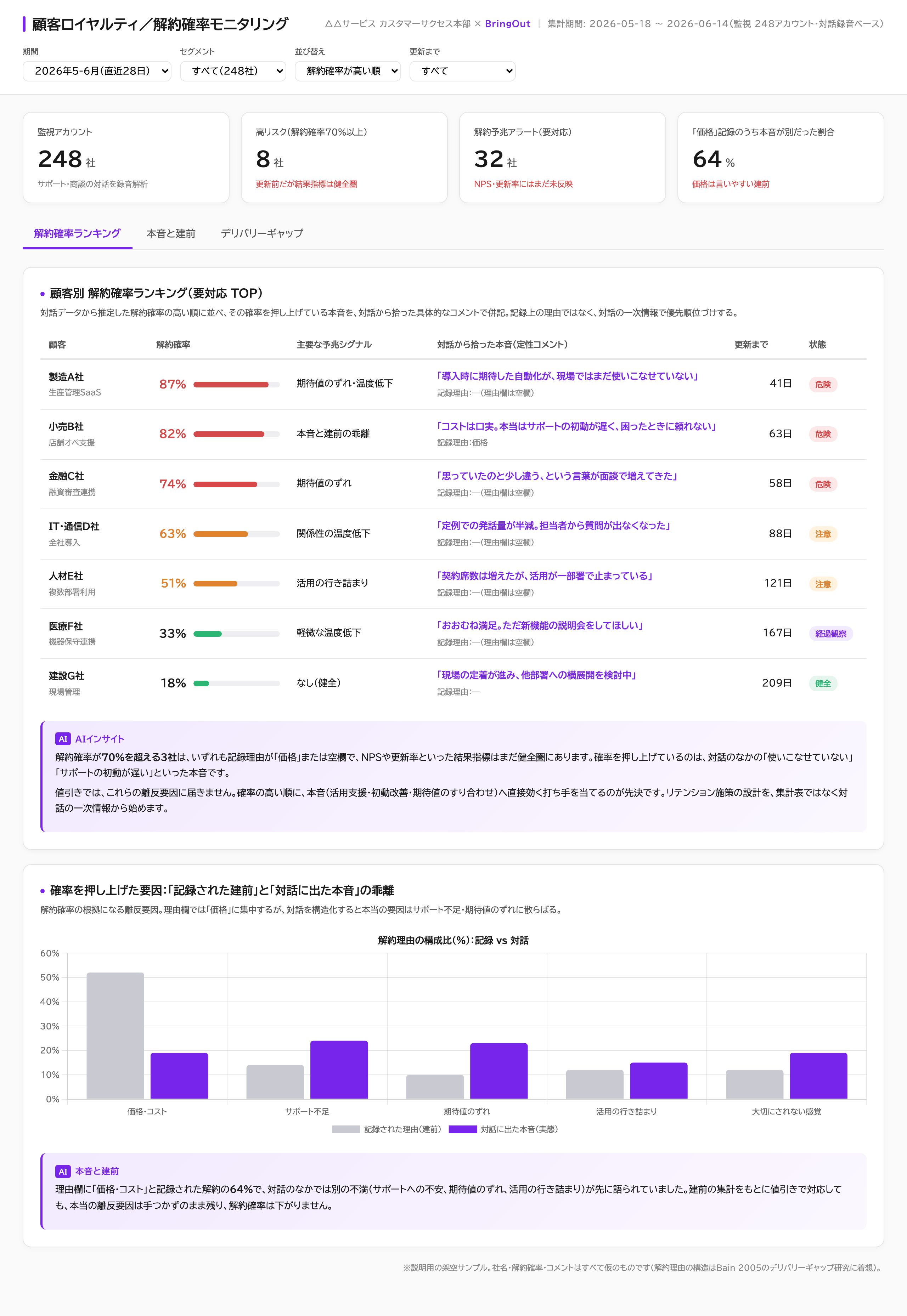Click the purple サポート不足 bar in chart
This screenshot has height=1316, width=907.
pos(339,1070)
